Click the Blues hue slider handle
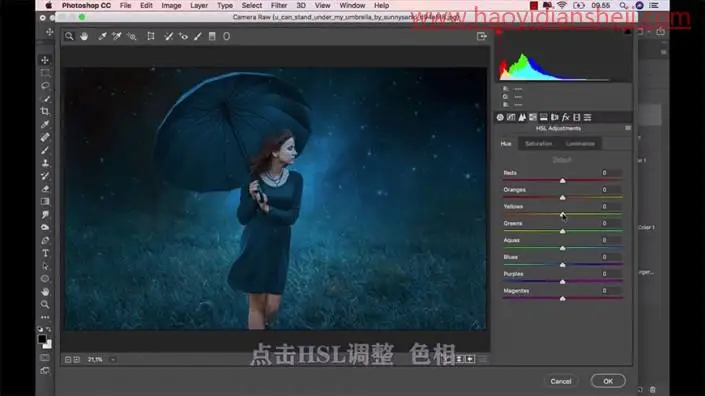This screenshot has height=396, width=705. (x=562, y=265)
